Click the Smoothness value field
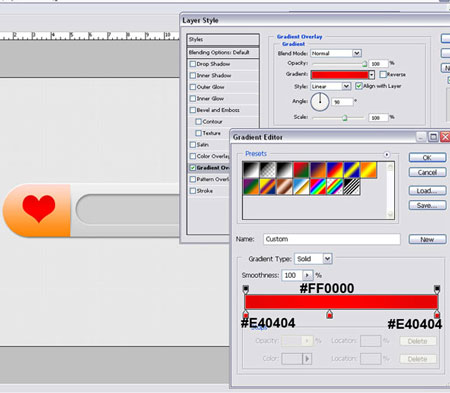This screenshot has height=393, width=450. click(292, 275)
